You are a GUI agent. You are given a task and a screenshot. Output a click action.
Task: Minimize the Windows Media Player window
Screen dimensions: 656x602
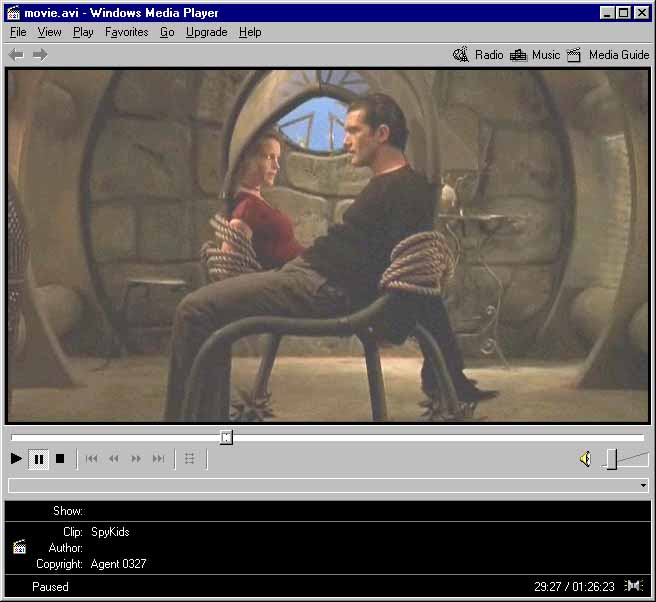[606, 13]
